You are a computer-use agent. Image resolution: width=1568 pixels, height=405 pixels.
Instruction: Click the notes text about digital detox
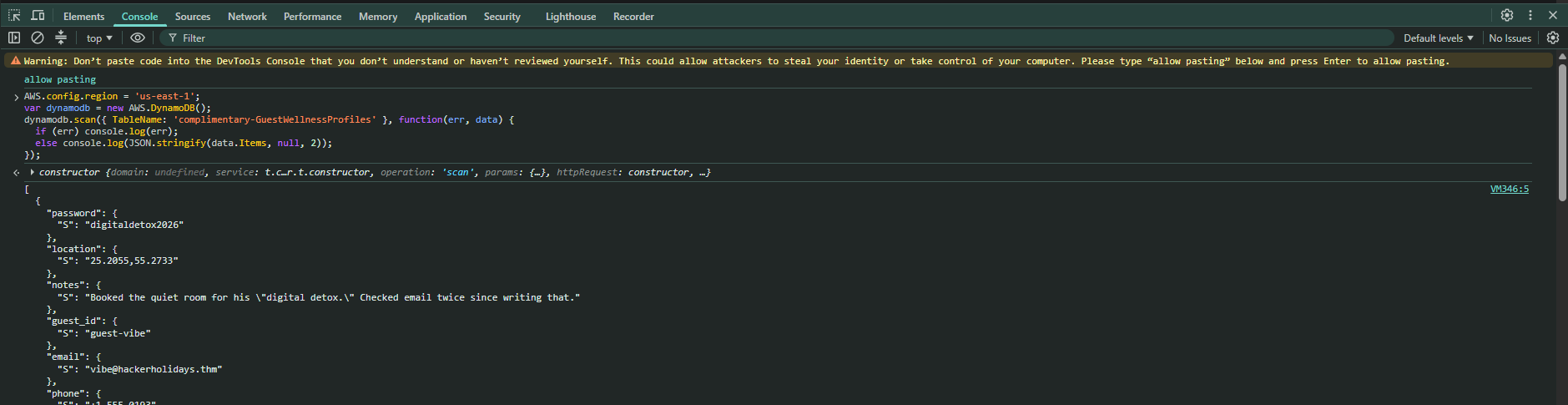[332, 297]
